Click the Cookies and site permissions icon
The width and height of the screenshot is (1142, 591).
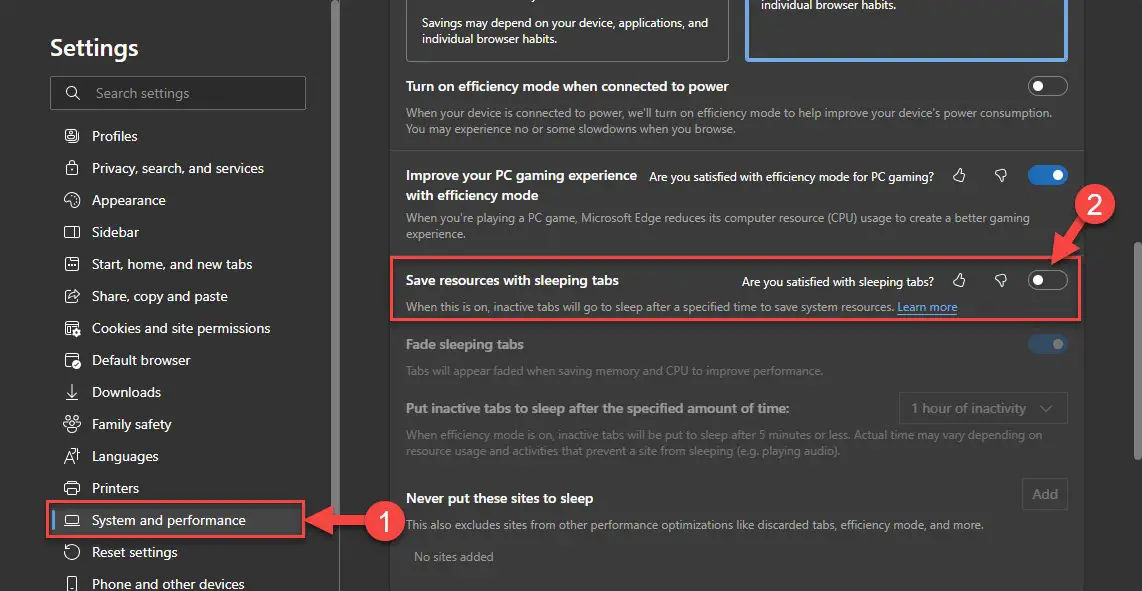pos(71,328)
